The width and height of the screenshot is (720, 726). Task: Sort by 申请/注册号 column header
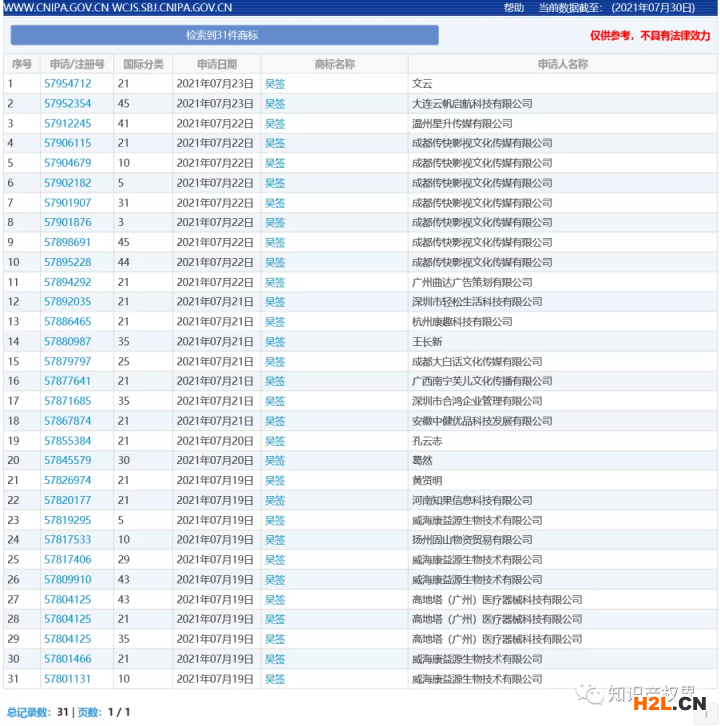74,64
